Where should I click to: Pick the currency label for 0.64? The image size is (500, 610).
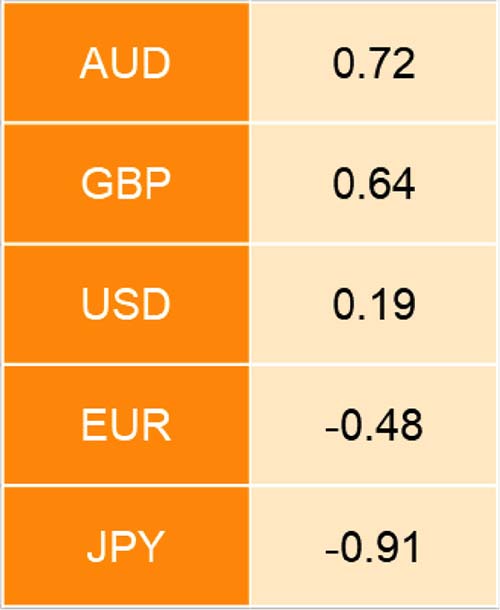tap(126, 183)
